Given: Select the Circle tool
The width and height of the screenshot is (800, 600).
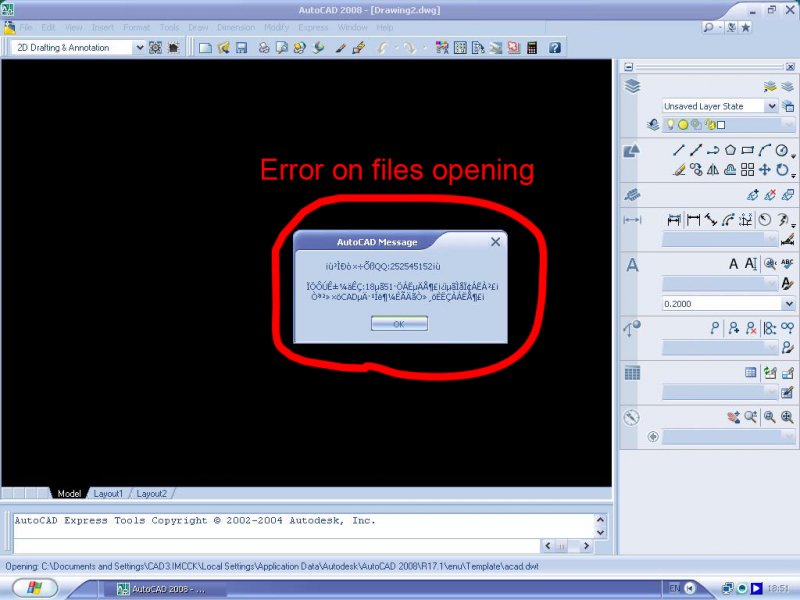Looking at the screenshot, I should [782, 150].
